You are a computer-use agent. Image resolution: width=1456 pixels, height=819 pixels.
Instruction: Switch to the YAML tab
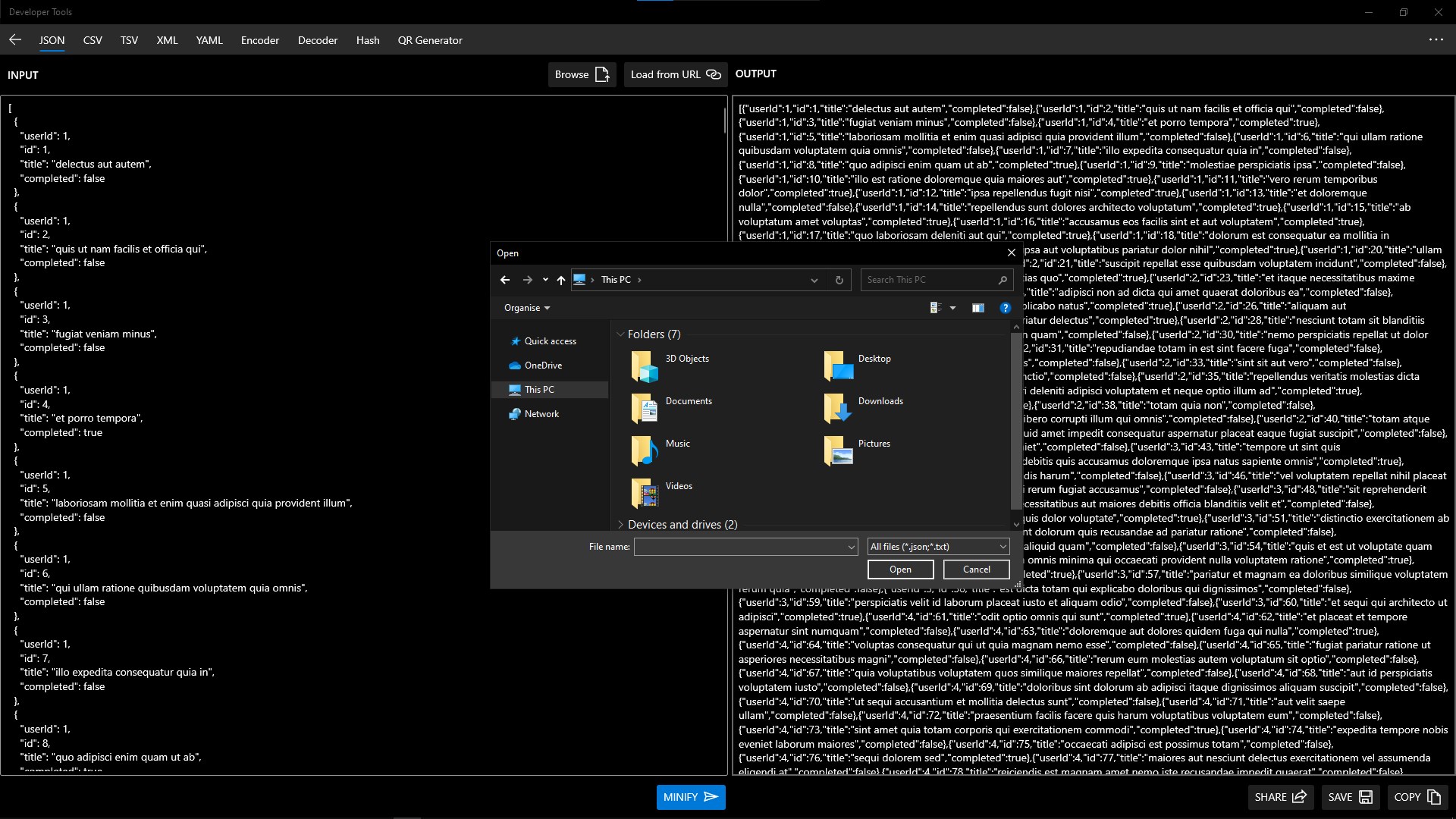click(209, 40)
